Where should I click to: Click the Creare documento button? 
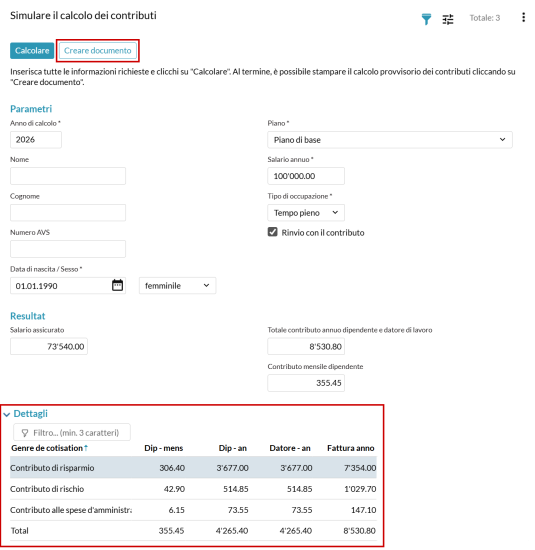98,51
